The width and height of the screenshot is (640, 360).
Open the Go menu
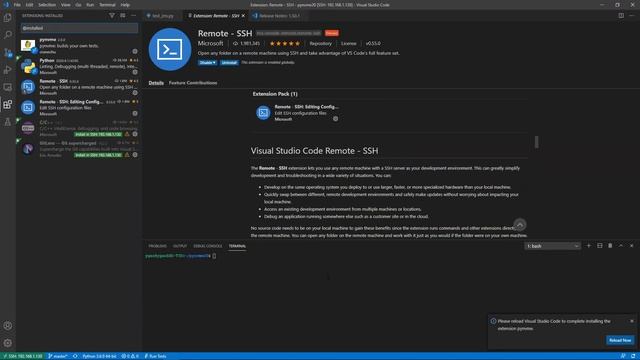point(78,5)
